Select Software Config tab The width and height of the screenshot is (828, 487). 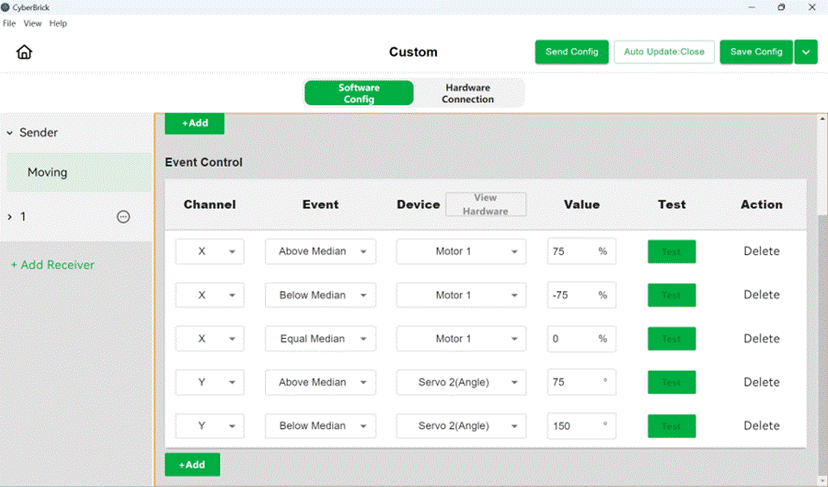(x=359, y=93)
